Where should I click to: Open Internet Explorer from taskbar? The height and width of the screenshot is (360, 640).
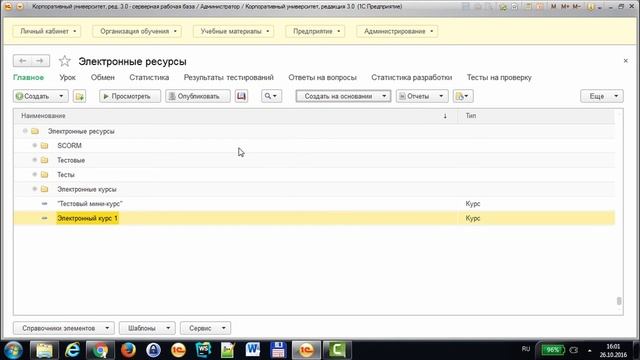tap(73, 350)
